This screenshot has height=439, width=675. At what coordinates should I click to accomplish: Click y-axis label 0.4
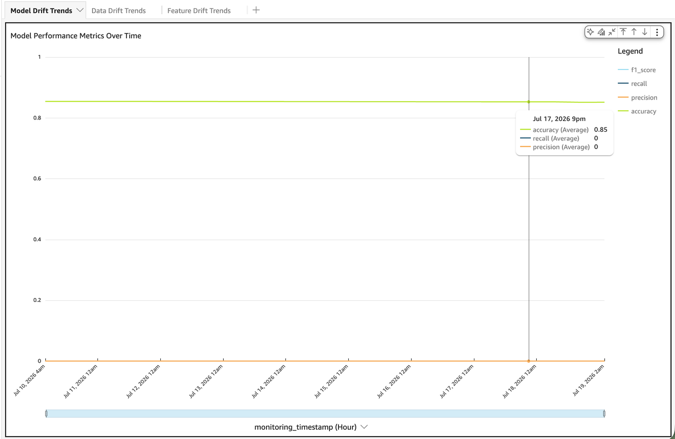[37, 239]
